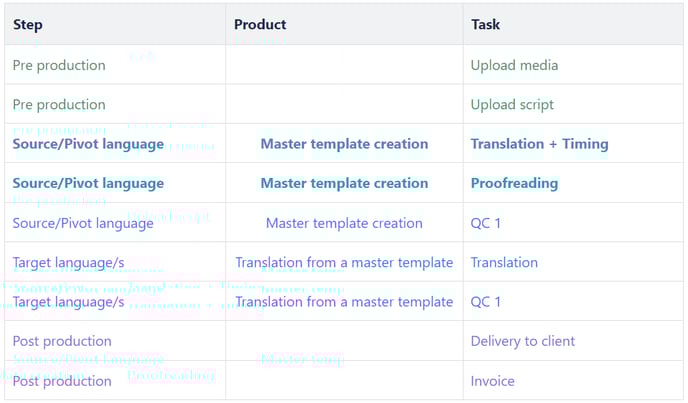Select Translation from a master template beside Translation
This screenshot has height=403, width=688.
tap(344, 263)
